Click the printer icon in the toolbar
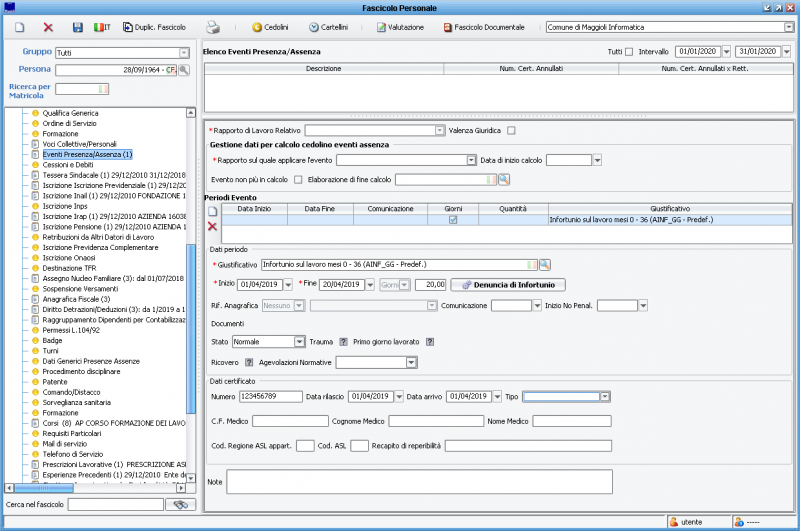Viewport: 800px width, 531px height. click(213, 27)
